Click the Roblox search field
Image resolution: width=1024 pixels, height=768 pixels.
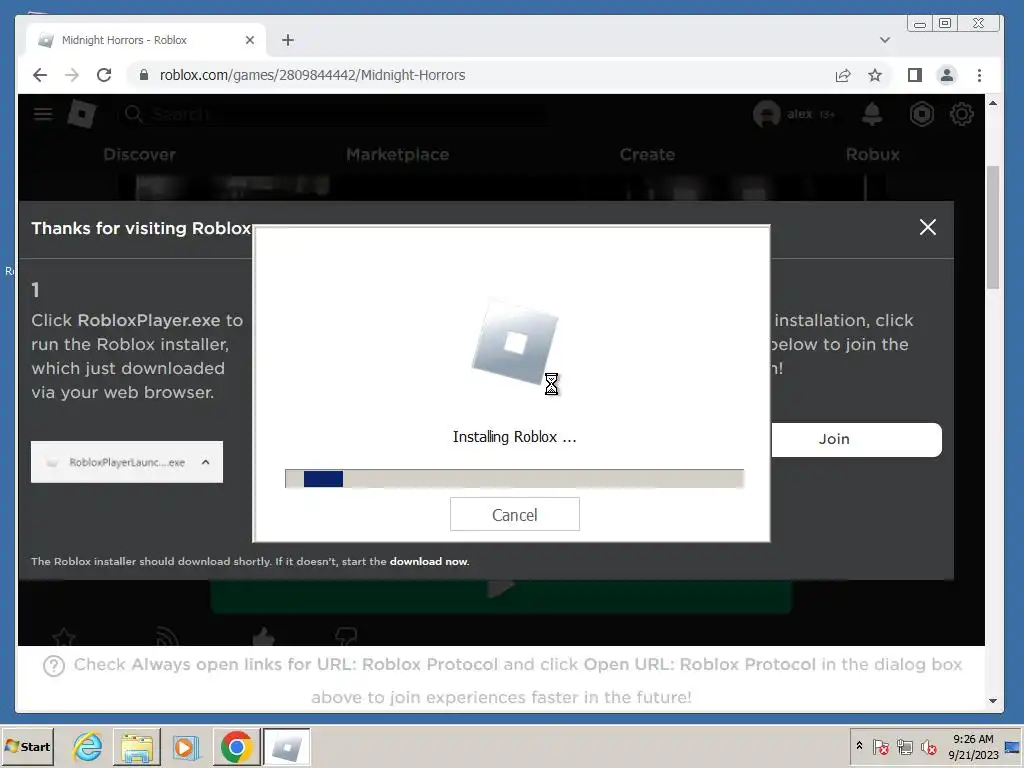333,114
